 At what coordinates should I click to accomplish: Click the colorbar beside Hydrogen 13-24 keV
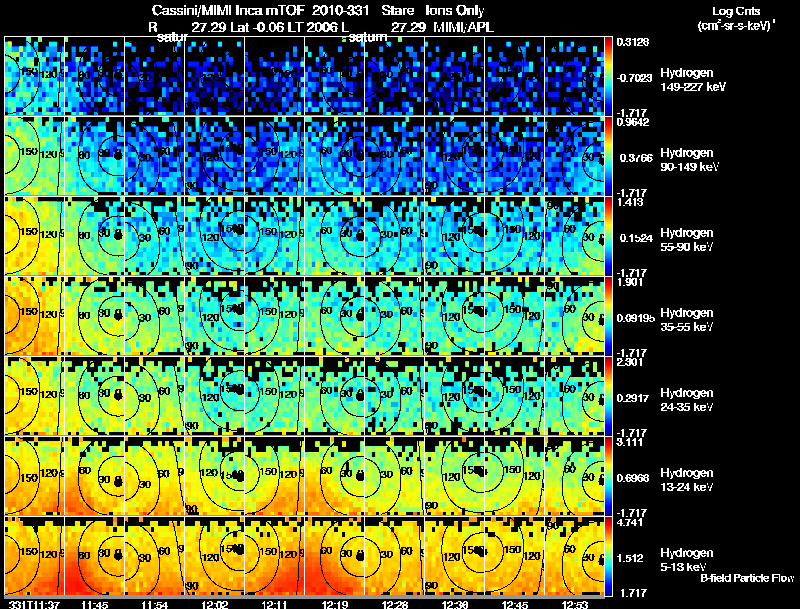pyautogui.click(x=608, y=477)
